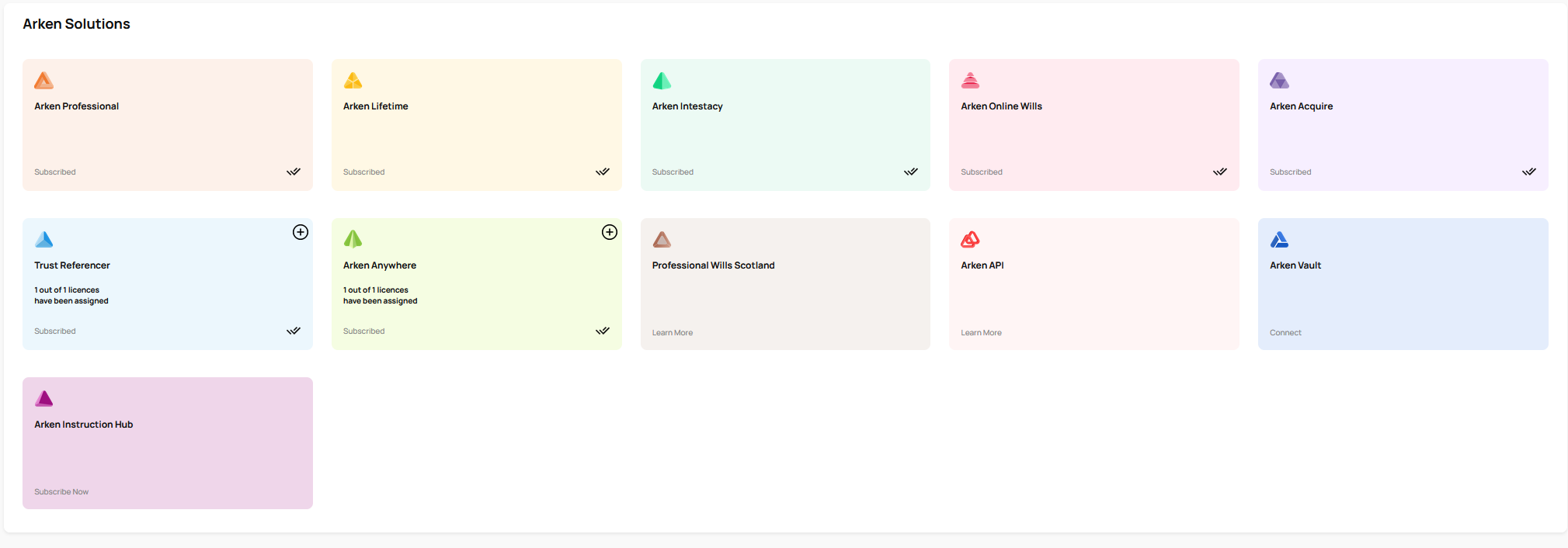Click the pink Arken Online Wills icon
1568x548 pixels.
point(971,81)
